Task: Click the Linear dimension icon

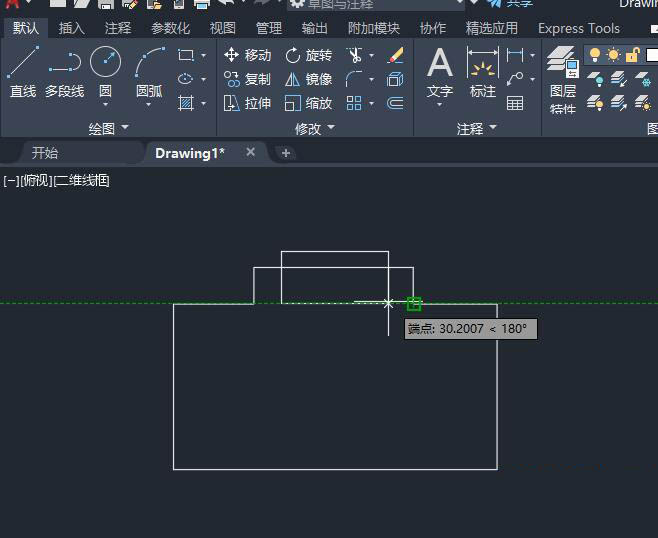Action: point(515,55)
